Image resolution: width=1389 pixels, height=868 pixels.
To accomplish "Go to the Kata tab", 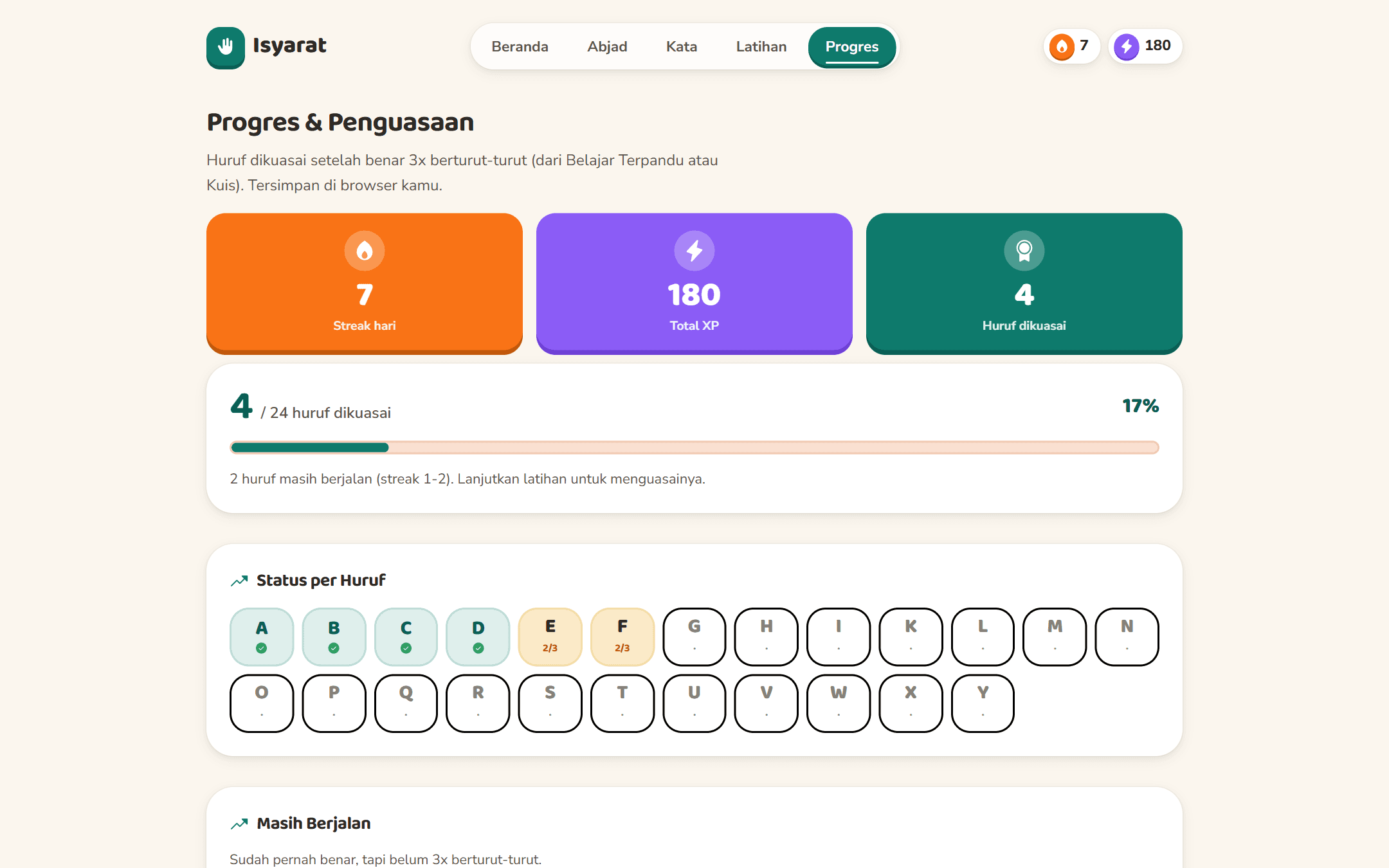I will [682, 46].
